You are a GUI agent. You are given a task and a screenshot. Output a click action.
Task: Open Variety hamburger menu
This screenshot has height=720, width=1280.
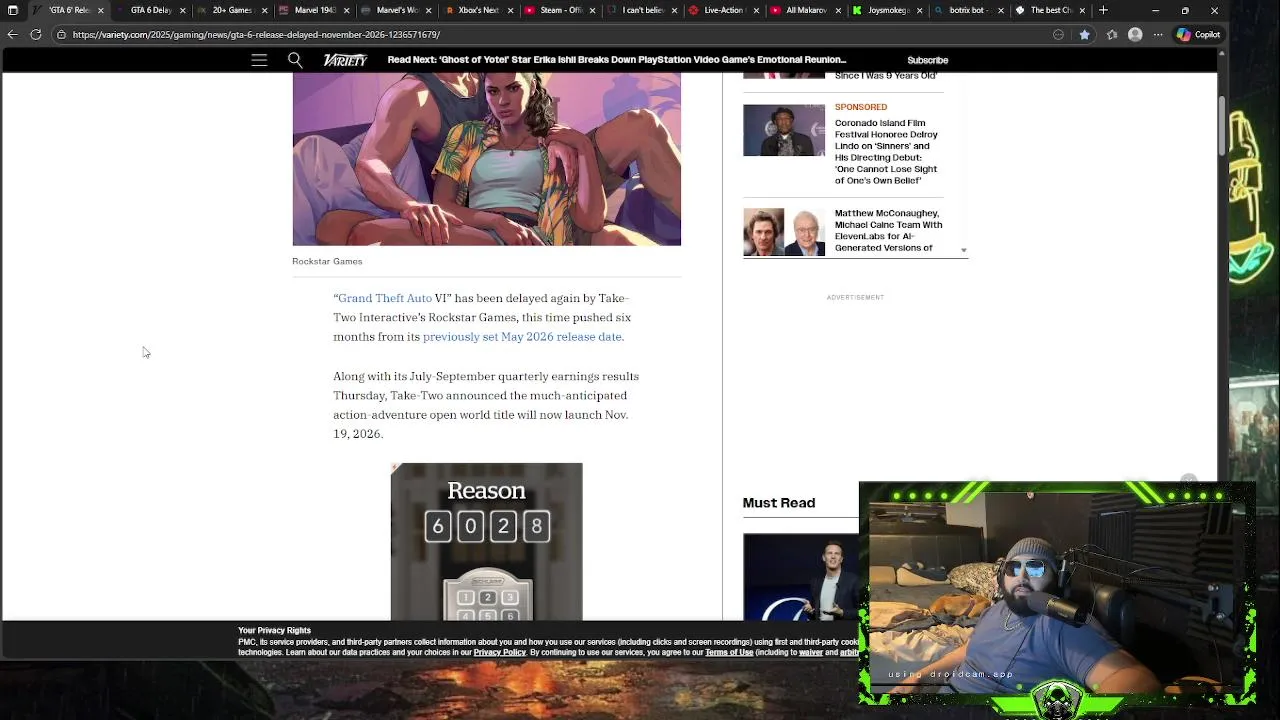(259, 60)
